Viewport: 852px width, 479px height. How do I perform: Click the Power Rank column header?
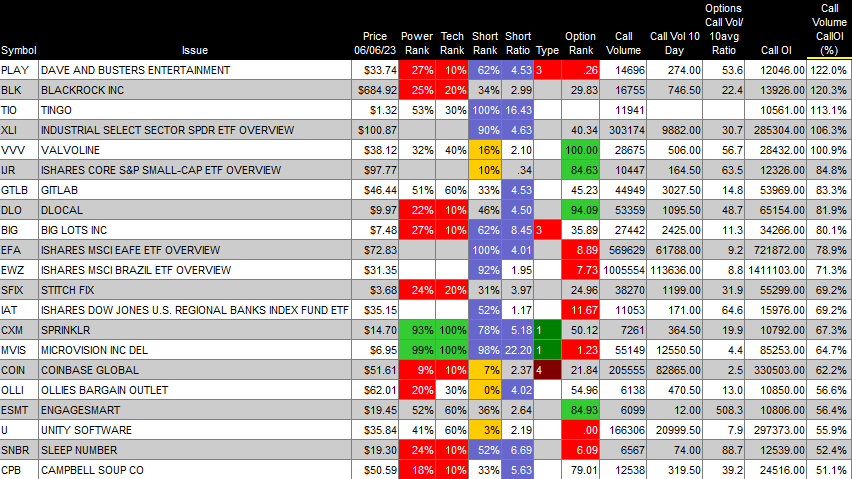pyautogui.click(x=417, y=43)
